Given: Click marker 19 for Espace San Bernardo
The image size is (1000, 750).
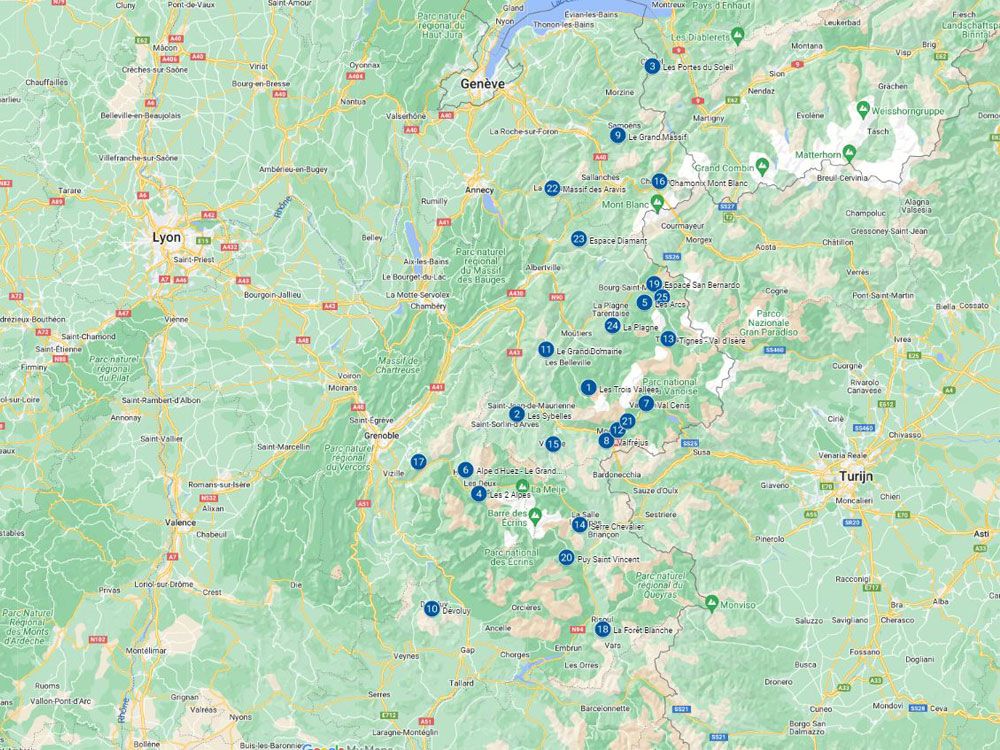Looking at the screenshot, I should pyautogui.click(x=654, y=284).
